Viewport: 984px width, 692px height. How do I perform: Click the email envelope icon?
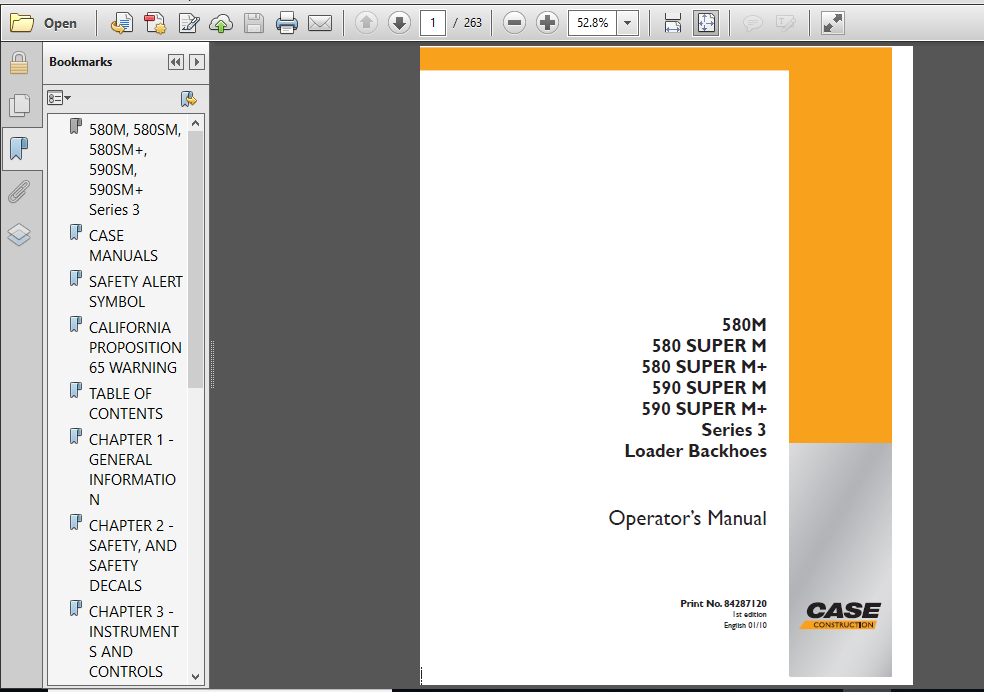(x=320, y=23)
